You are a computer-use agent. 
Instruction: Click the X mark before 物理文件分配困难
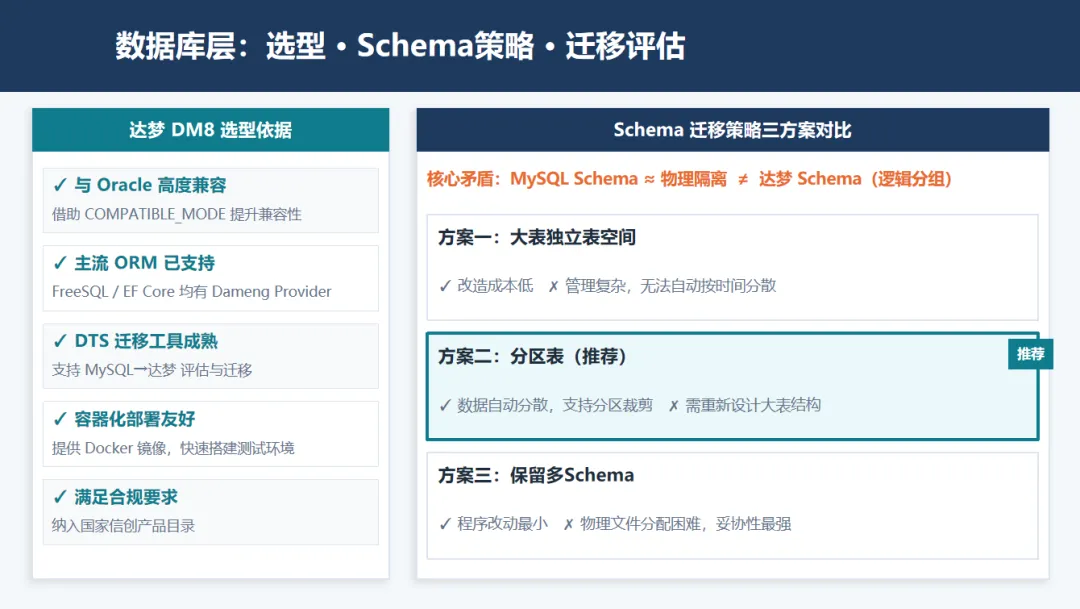(x=568, y=524)
